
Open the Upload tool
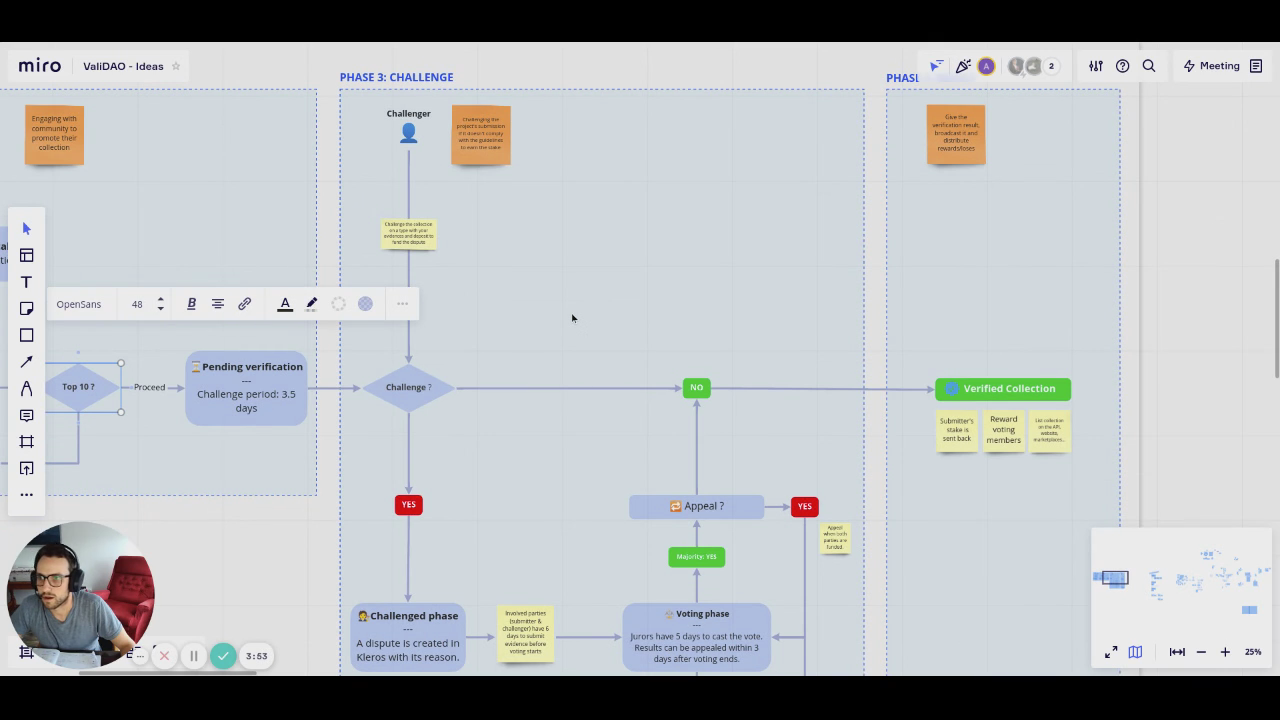[x=27, y=468]
